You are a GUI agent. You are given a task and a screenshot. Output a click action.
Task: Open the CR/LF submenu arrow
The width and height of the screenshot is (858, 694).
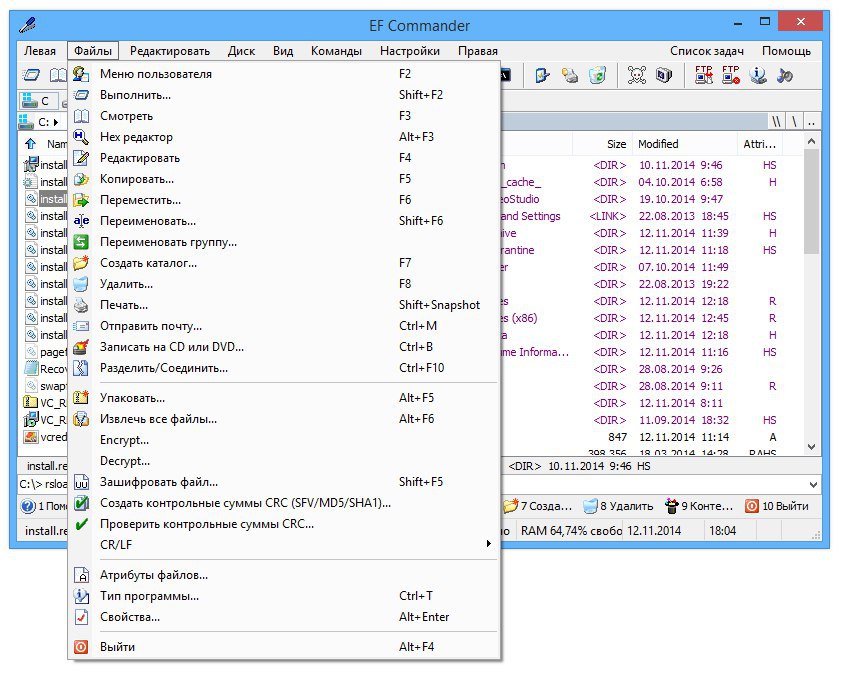(488, 543)
